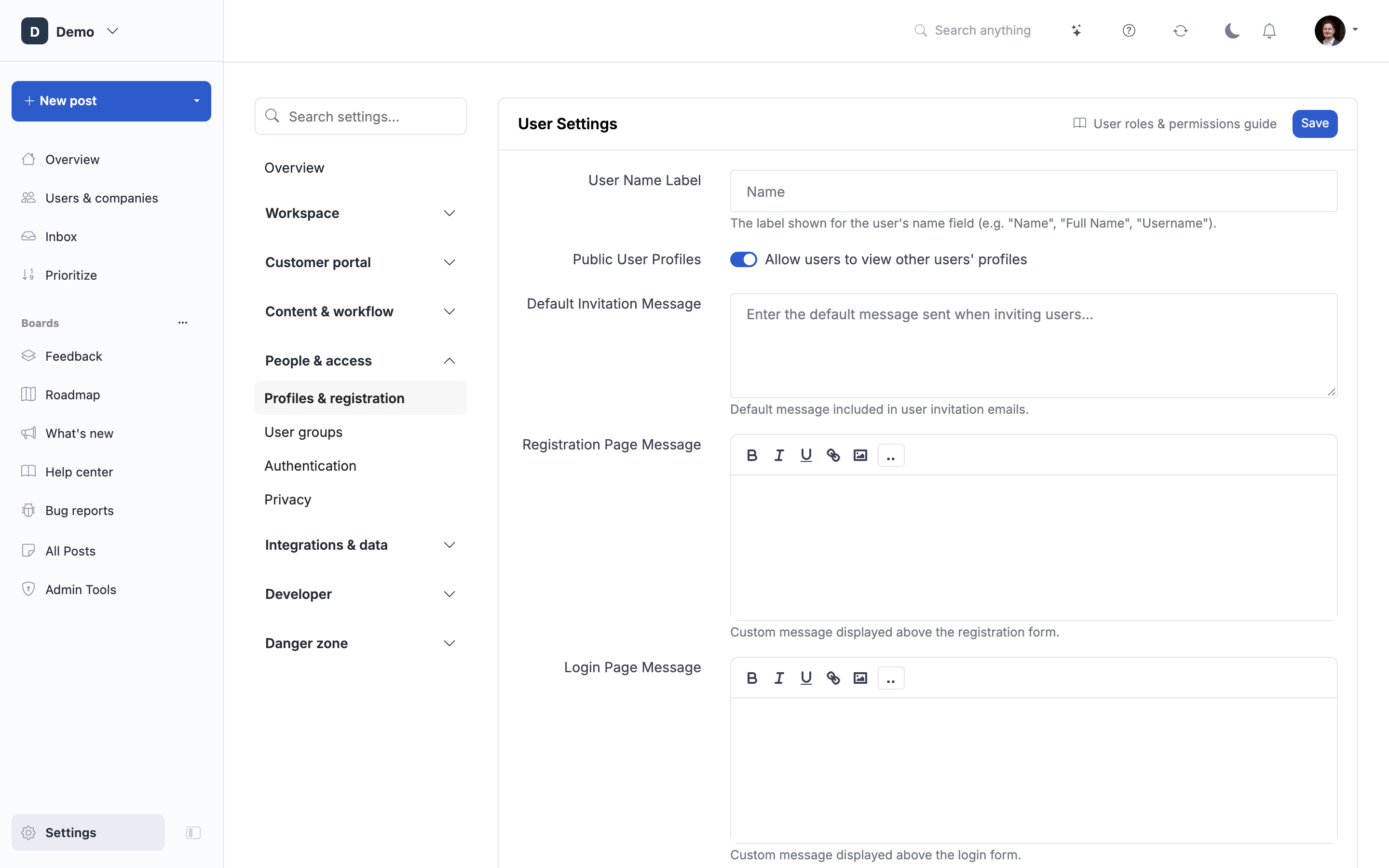Click Underline in Login Page Message toolbar

(806, 678)
